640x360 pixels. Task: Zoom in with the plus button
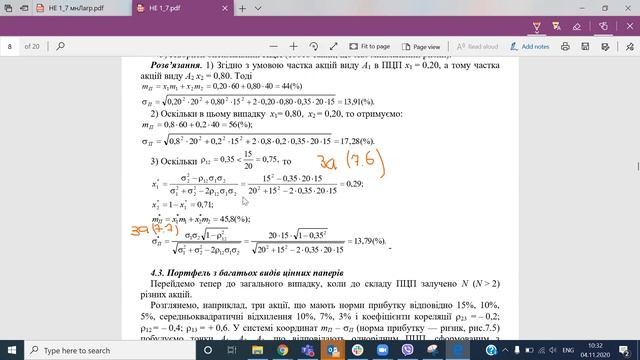click(293, 47)
